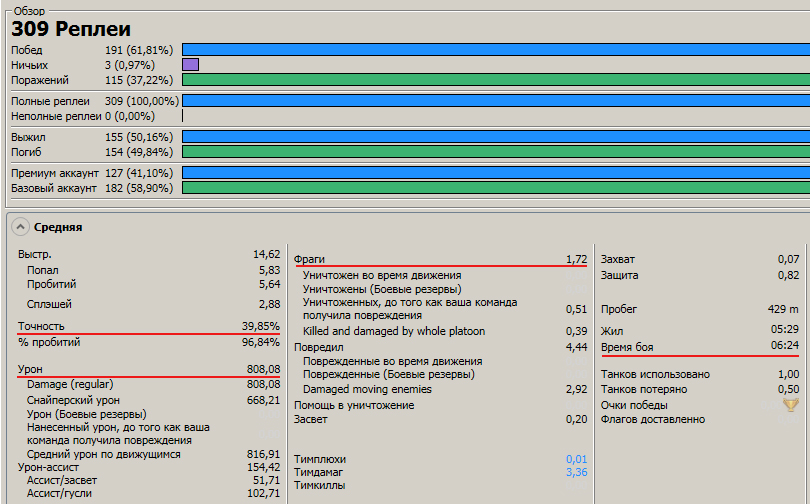Select the Фраги row label
The width and height of the screenshot is (810, 504).
click(309, 259)
